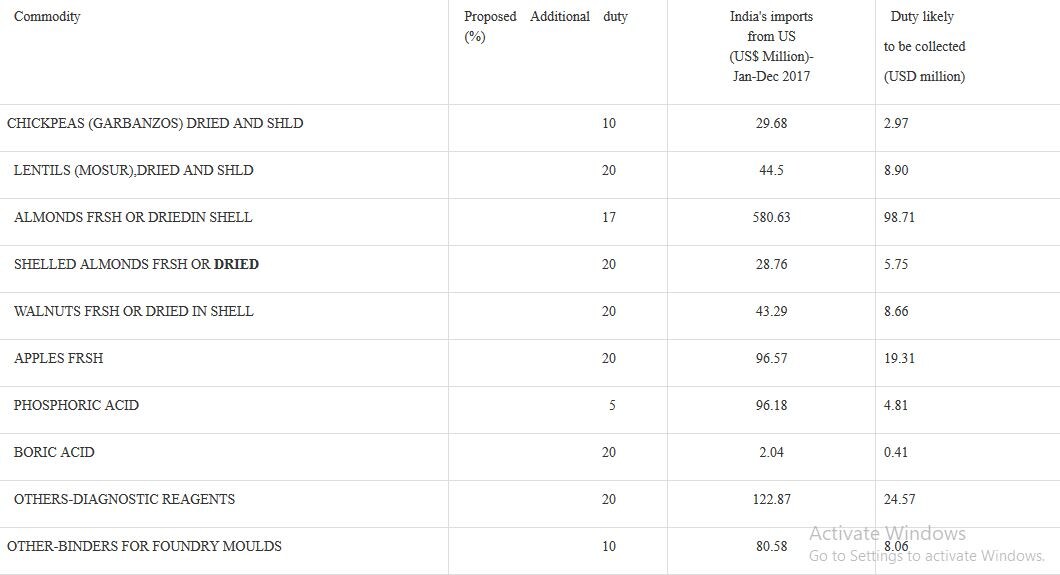
Task: Select the Proposed Additional duty header
Action: tap(546, 26)
